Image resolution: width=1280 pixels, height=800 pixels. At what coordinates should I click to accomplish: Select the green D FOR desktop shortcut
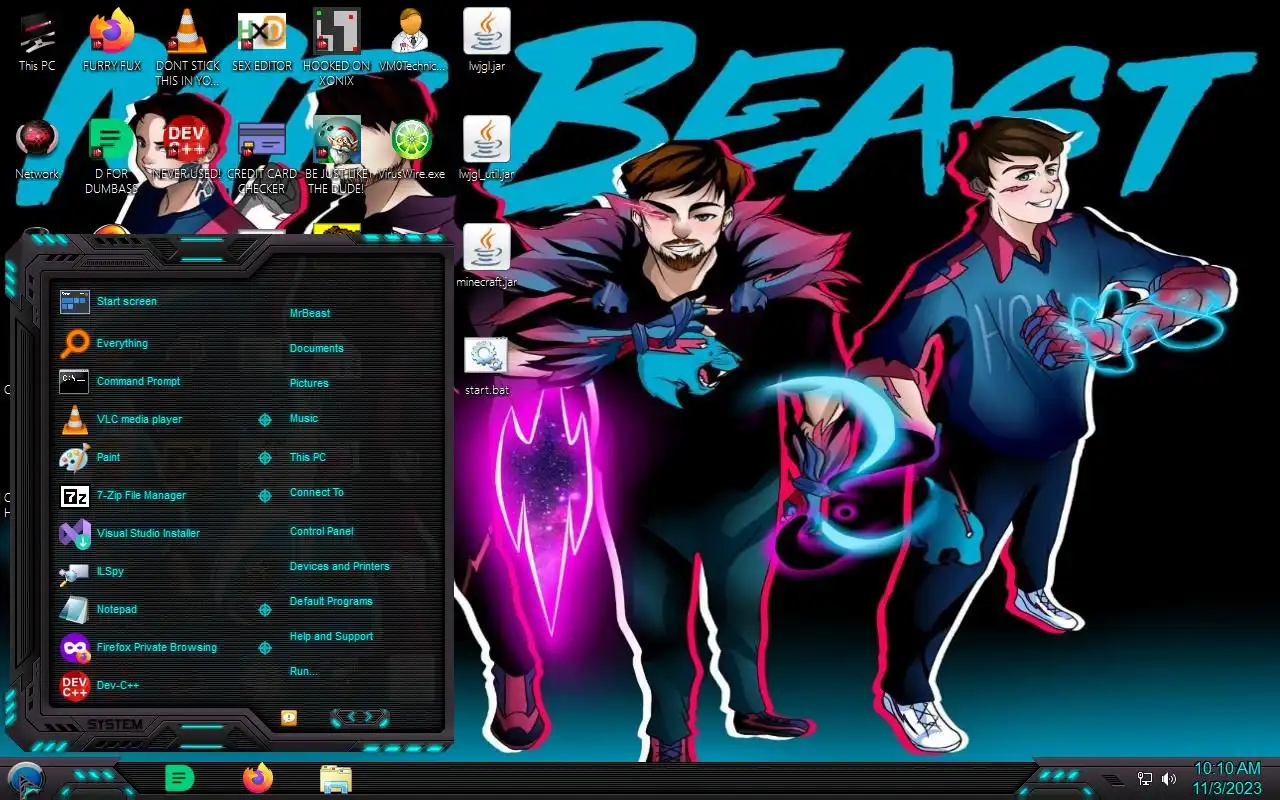point(112,155)
